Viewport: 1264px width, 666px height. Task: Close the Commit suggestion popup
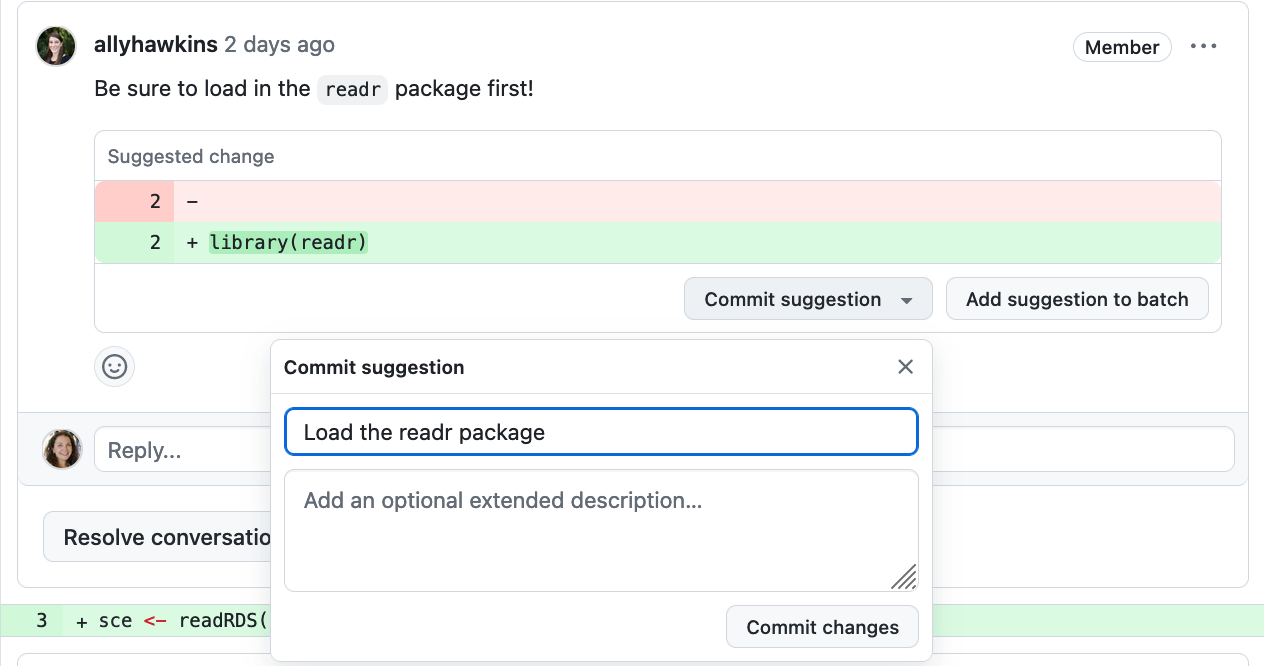click(905, 367)
